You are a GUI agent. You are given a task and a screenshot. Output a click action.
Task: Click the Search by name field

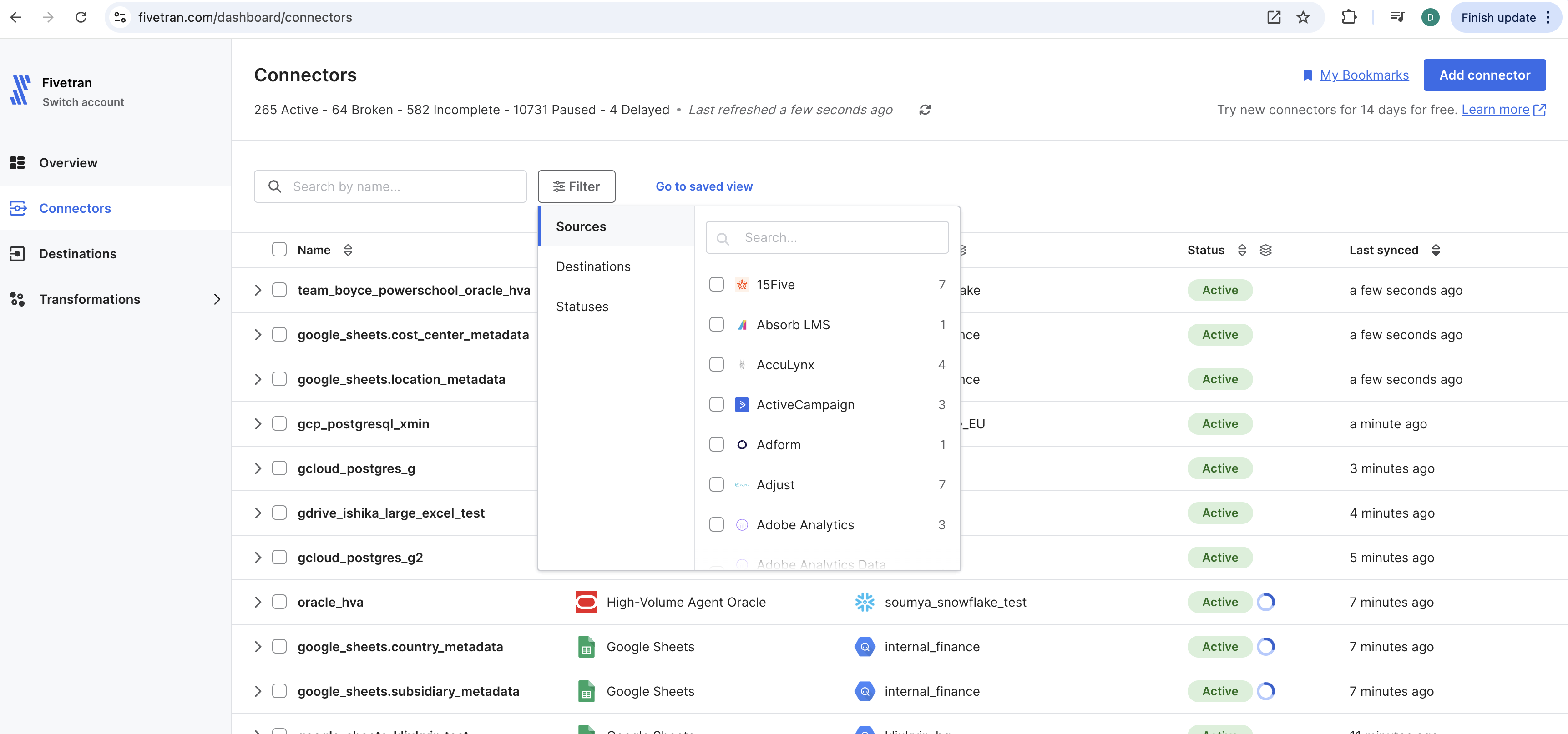390,187
